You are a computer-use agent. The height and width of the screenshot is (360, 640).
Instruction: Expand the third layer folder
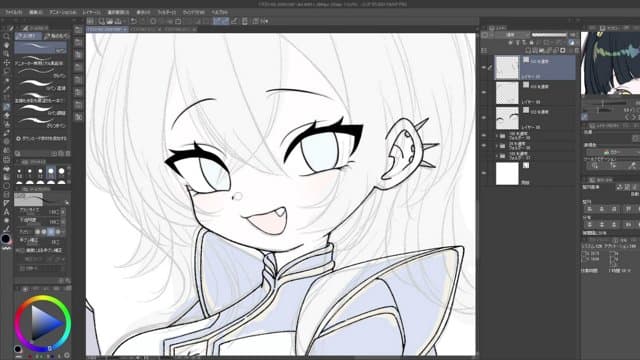[497, 156]
